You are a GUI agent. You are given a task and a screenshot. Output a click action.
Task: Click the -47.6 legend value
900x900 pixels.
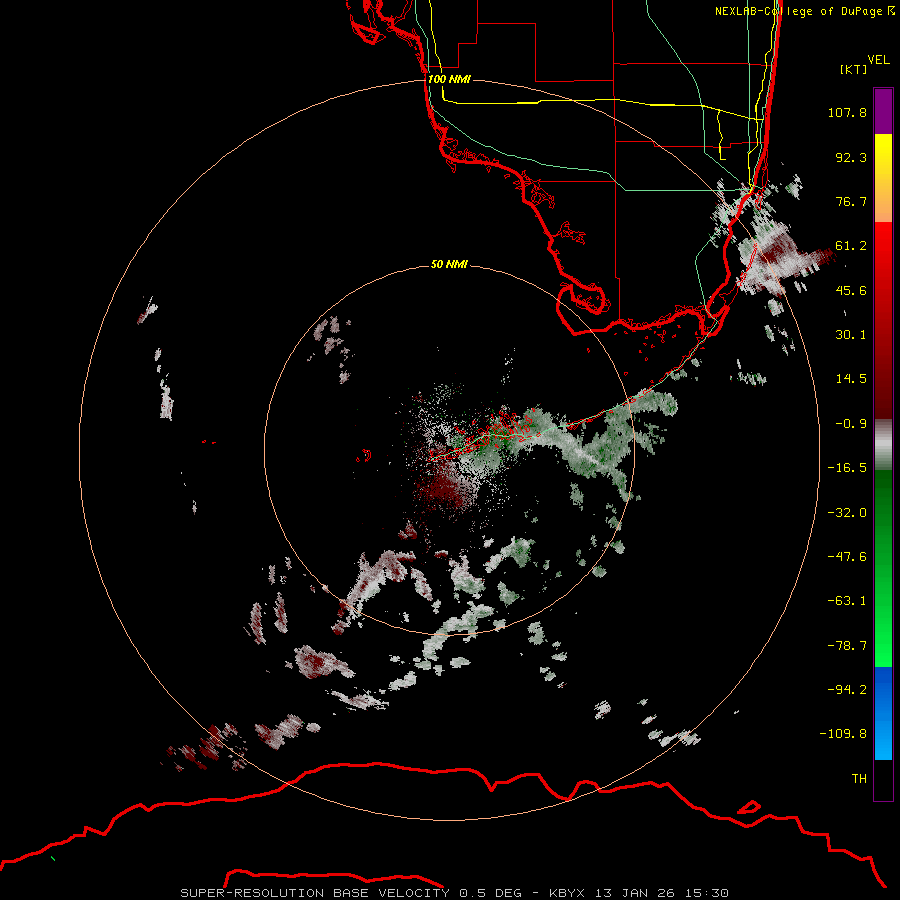847,557
